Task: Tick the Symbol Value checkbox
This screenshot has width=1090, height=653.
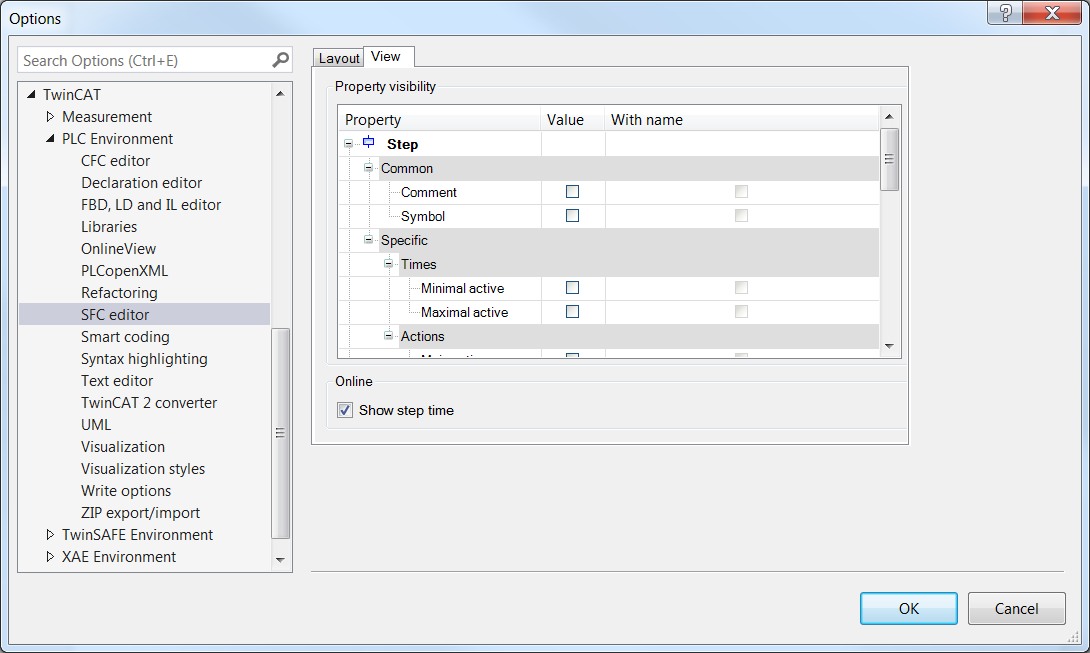Action: pos(572,216)
